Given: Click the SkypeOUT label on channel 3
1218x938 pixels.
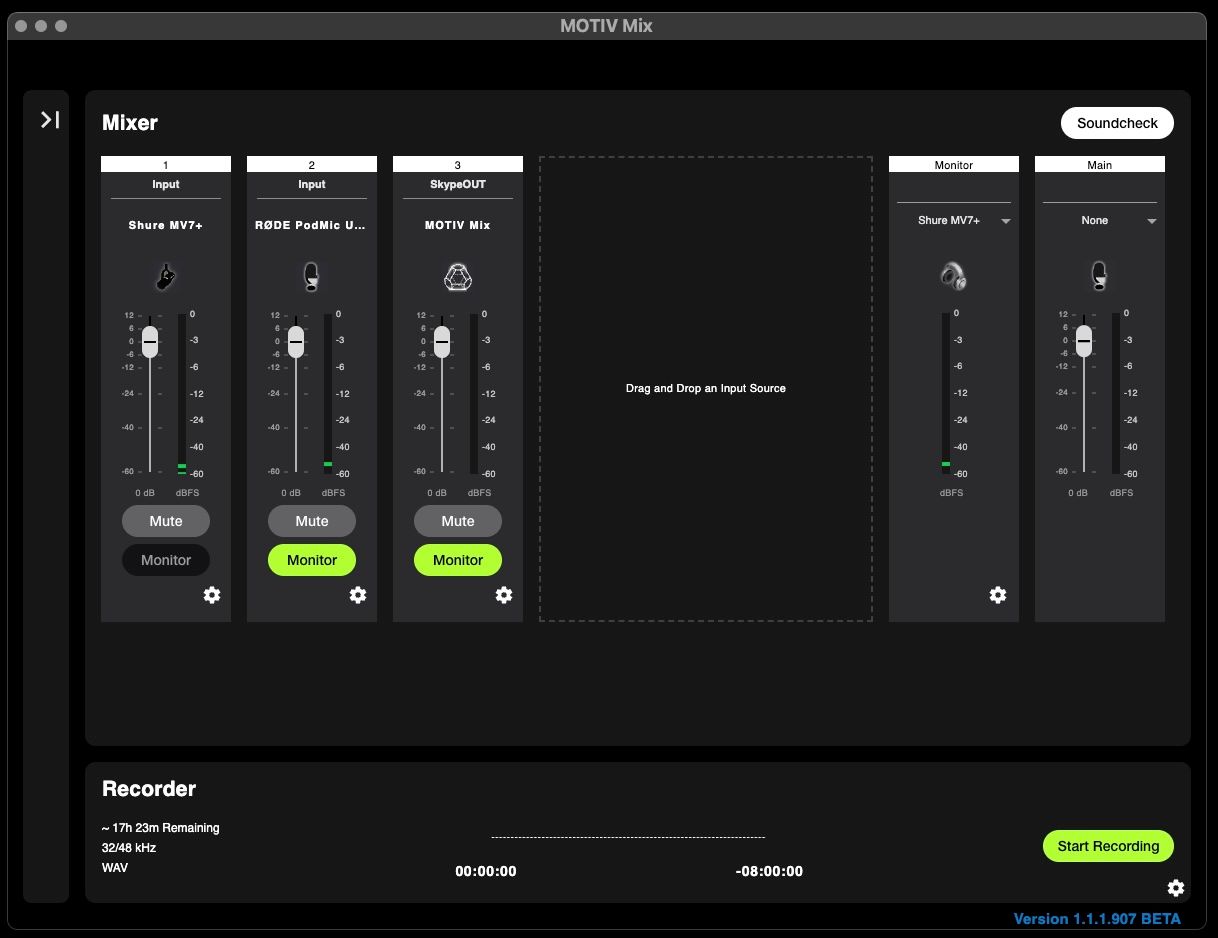Looking at the screenshot, I should (458, 184).
